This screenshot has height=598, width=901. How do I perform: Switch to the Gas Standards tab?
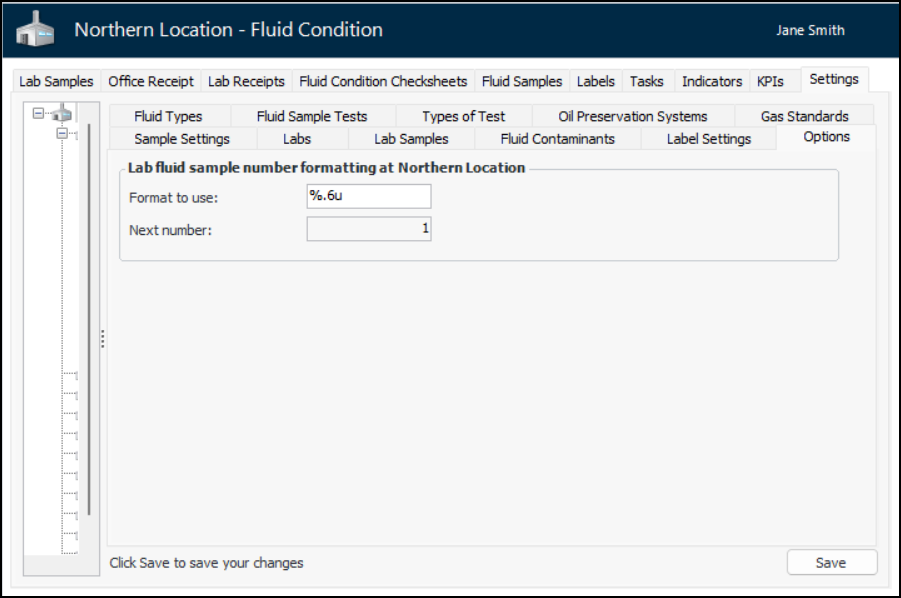click(x=804, y=117)
